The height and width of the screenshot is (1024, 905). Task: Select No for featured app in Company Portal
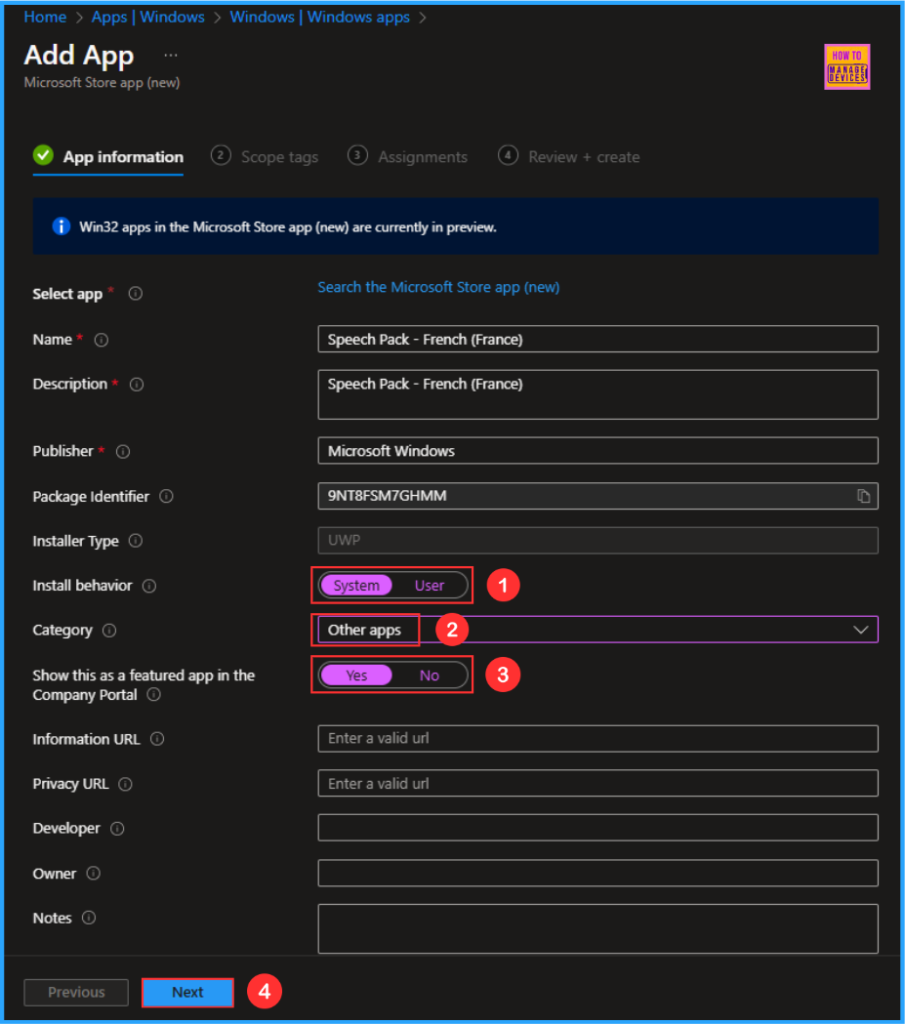[429, 675]
